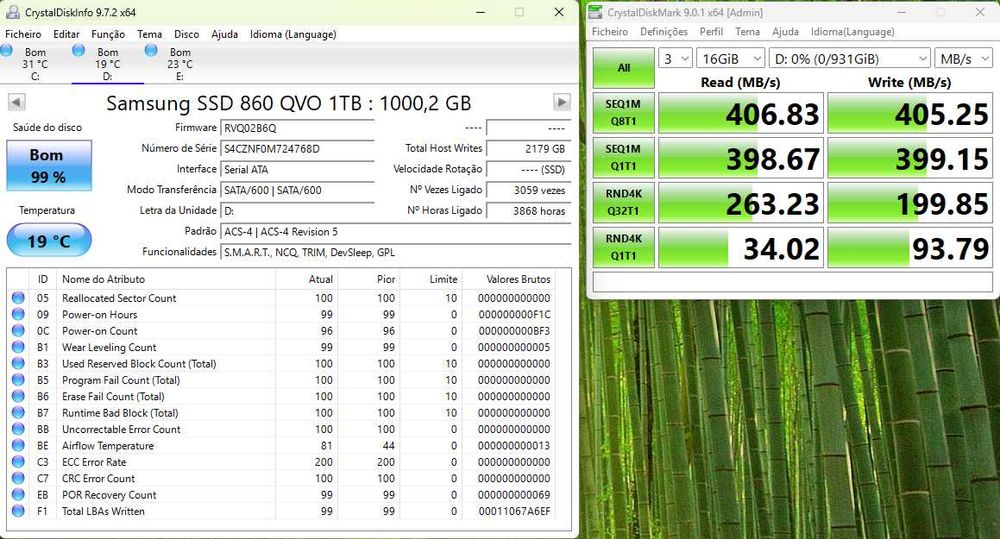Click status orb for Wear Leveling Count
The image size is (1000, 539).
pos(18,347)
